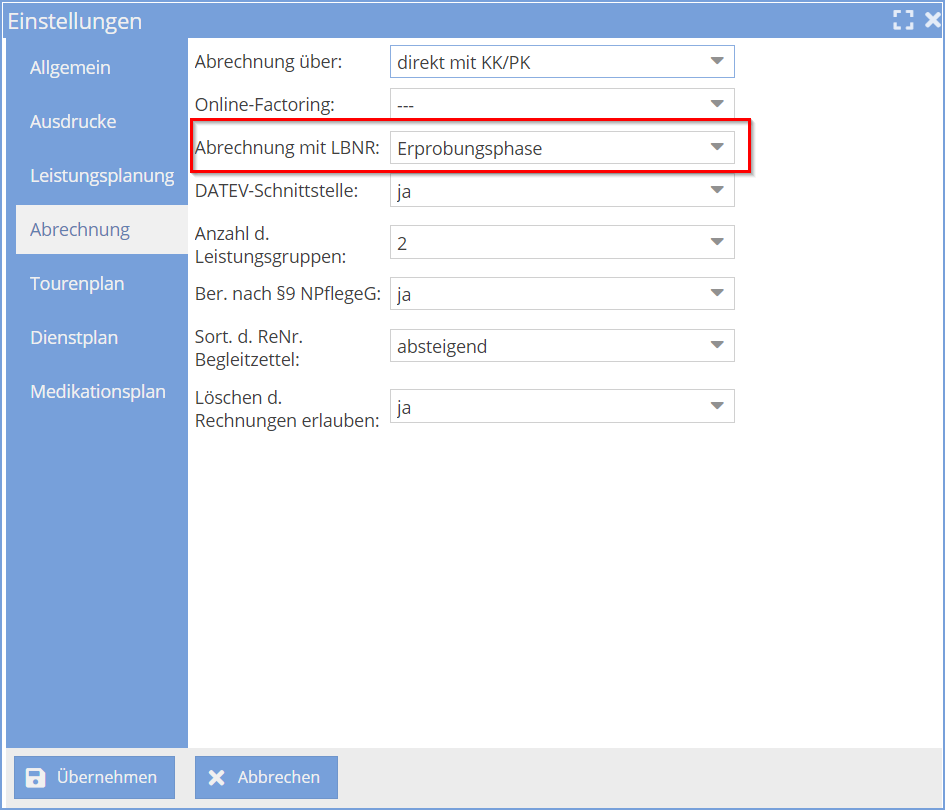Viewport: 945px width, 810px height.
Task: Expand 'Abrechnung mit LBNR' dropdown arrow
Action: tap(716, 148)
